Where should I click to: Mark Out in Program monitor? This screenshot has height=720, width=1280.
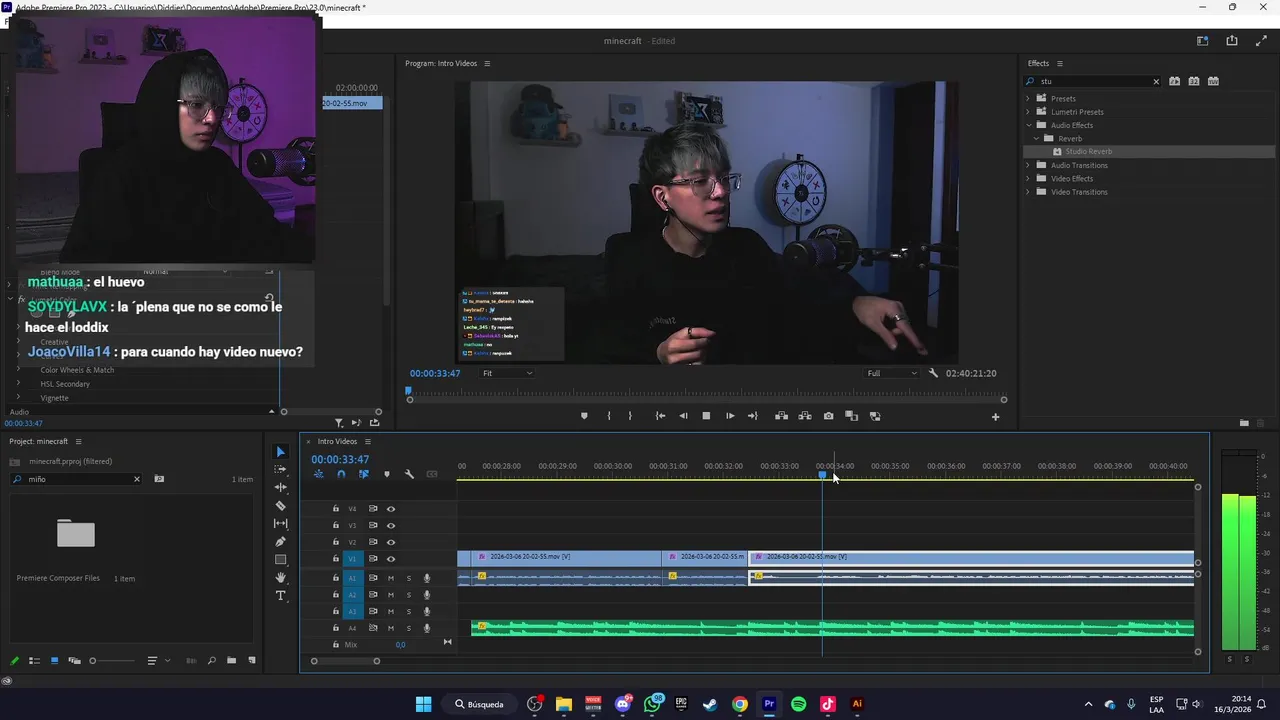[x=630, y=416]
